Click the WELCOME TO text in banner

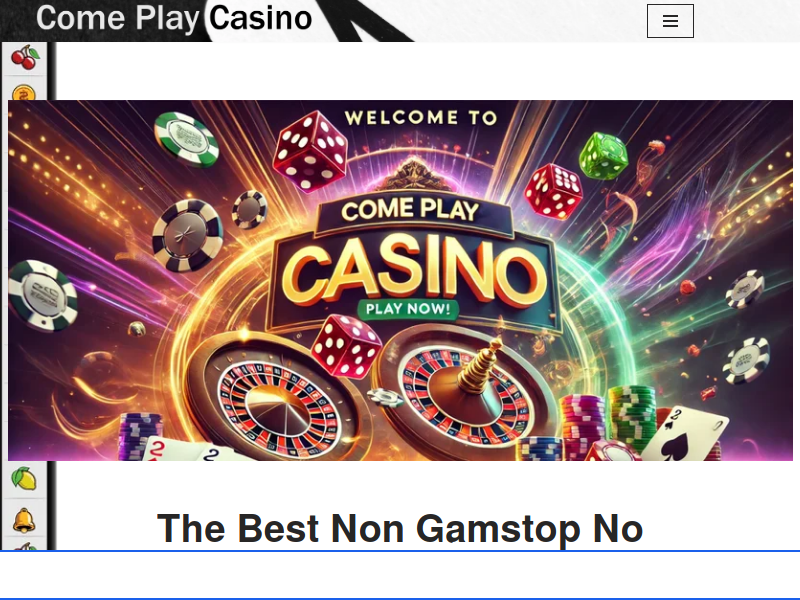pyautogui.click(x=421, y=118)
